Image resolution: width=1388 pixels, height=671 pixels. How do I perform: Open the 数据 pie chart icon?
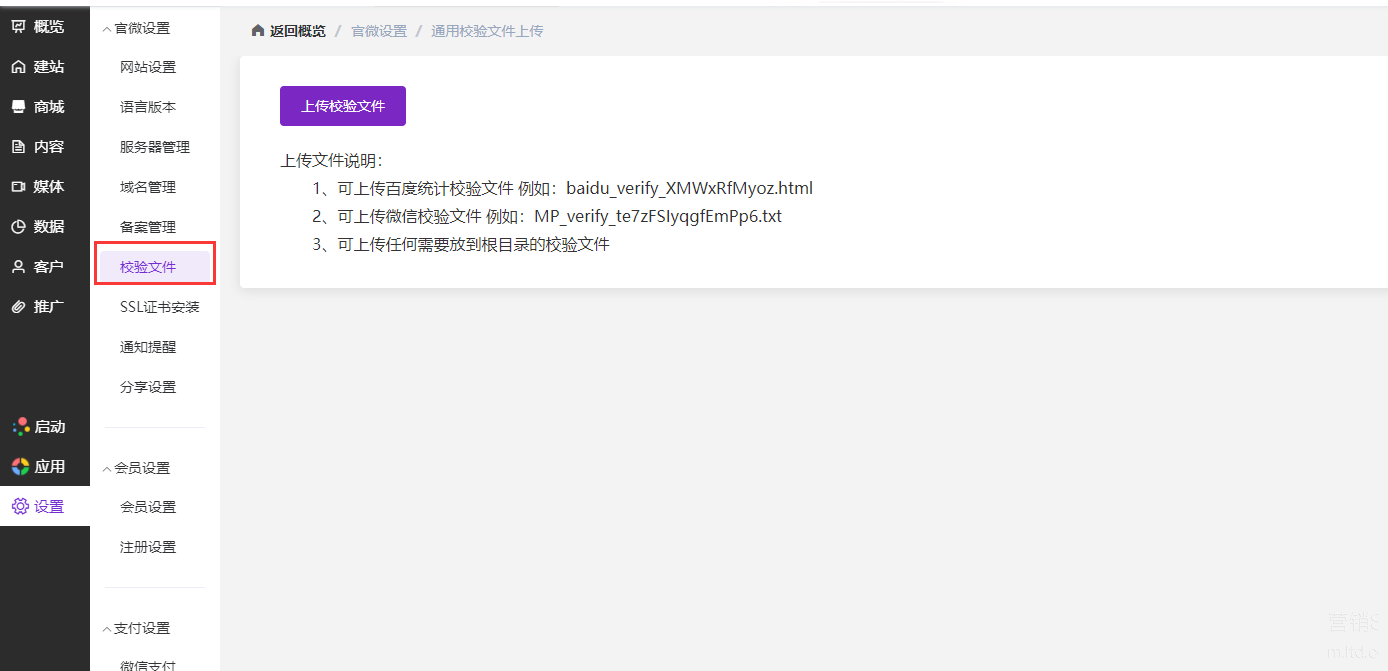click(x=18, y=227)
